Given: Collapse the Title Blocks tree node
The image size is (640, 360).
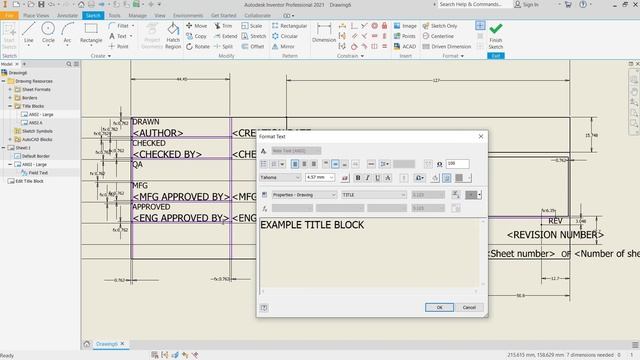Looking at the screenshot, I should coord(10,106).
